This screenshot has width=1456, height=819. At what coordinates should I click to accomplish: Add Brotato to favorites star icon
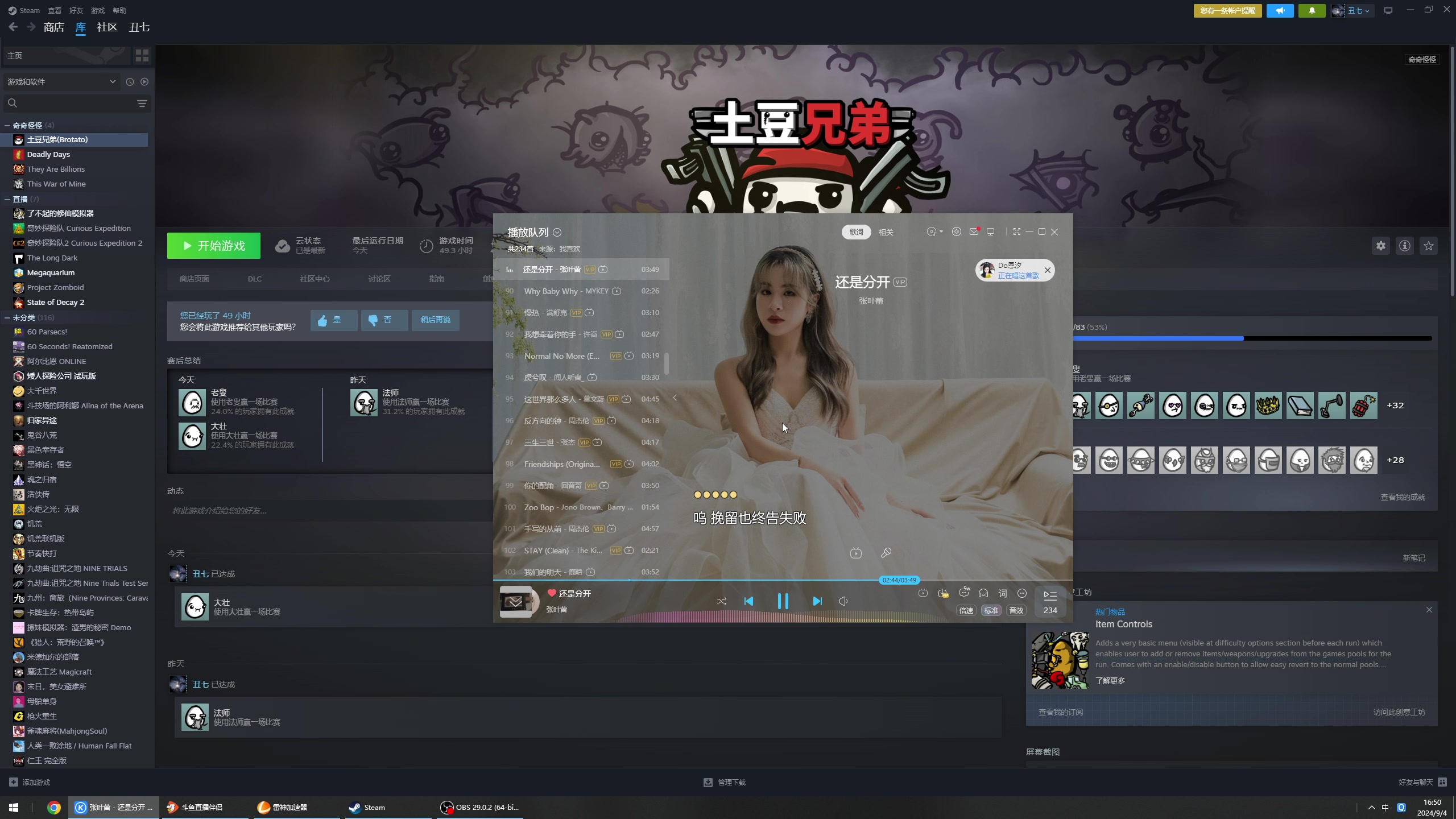1429,246
